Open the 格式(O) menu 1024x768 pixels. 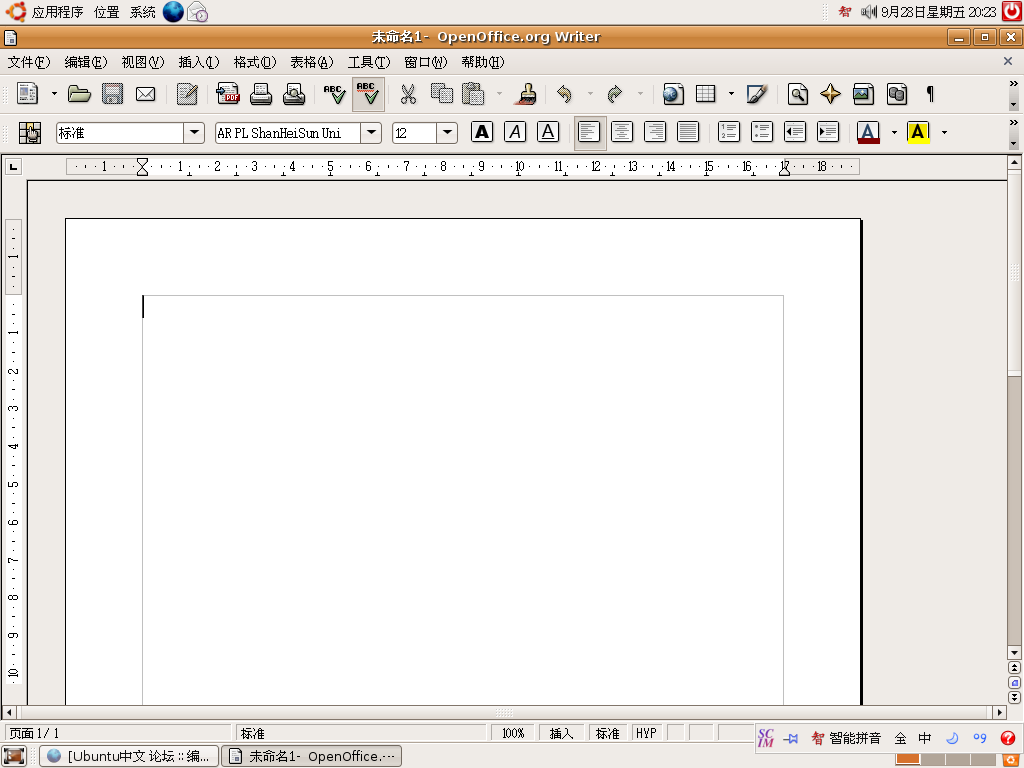tap(255, 62)
